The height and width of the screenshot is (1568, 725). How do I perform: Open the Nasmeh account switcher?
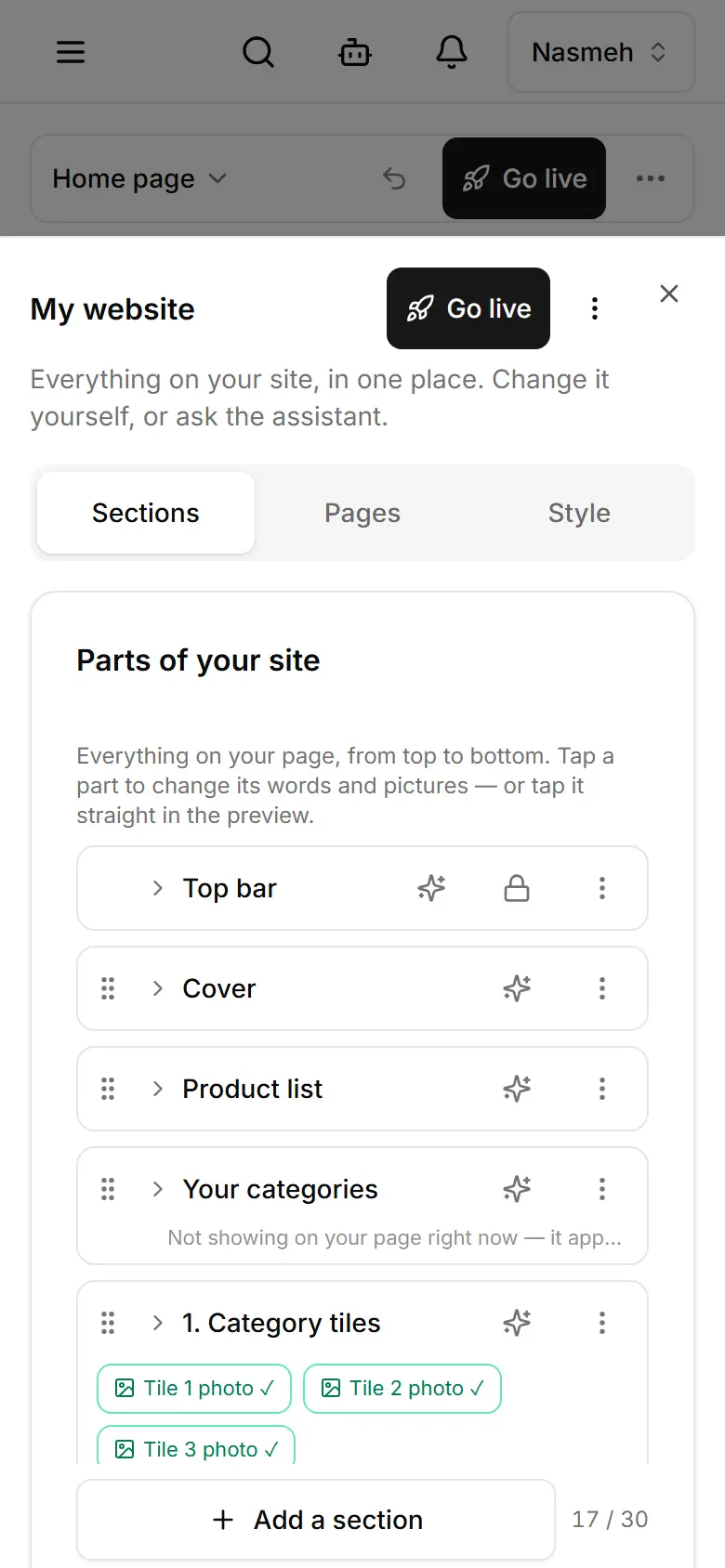(601, 52)
